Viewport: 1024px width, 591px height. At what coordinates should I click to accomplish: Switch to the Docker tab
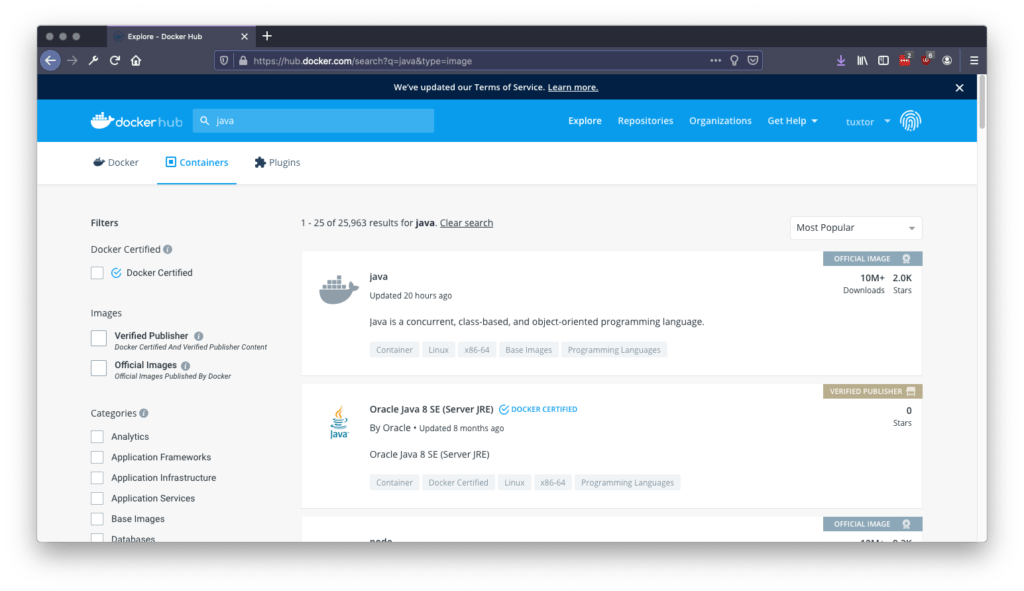click(116, 163)
